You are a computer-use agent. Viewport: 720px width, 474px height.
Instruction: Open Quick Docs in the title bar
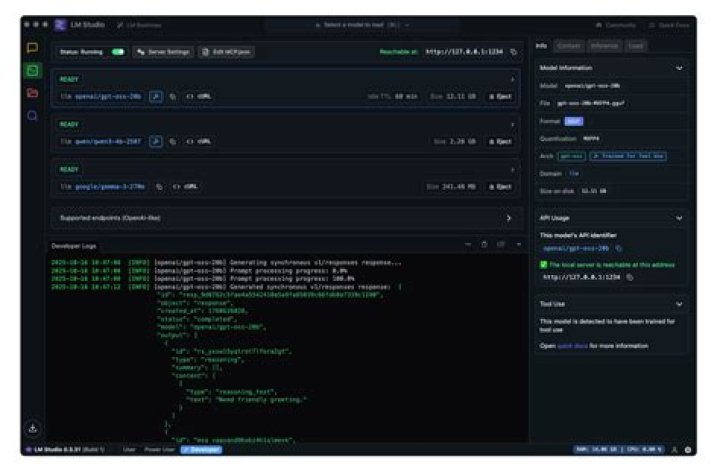669,25
